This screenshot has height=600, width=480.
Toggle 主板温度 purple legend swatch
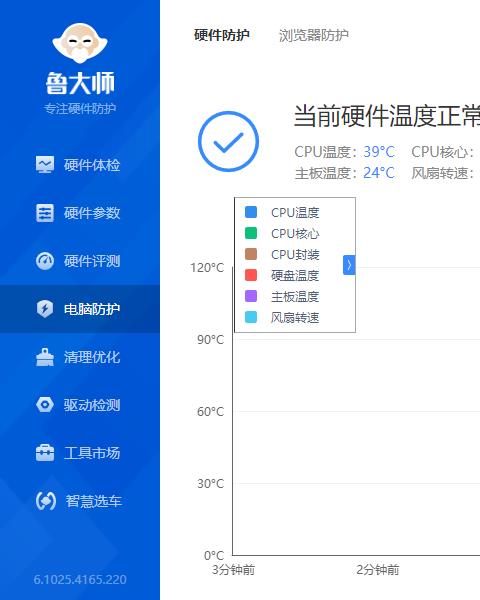[x=251, y=296]
